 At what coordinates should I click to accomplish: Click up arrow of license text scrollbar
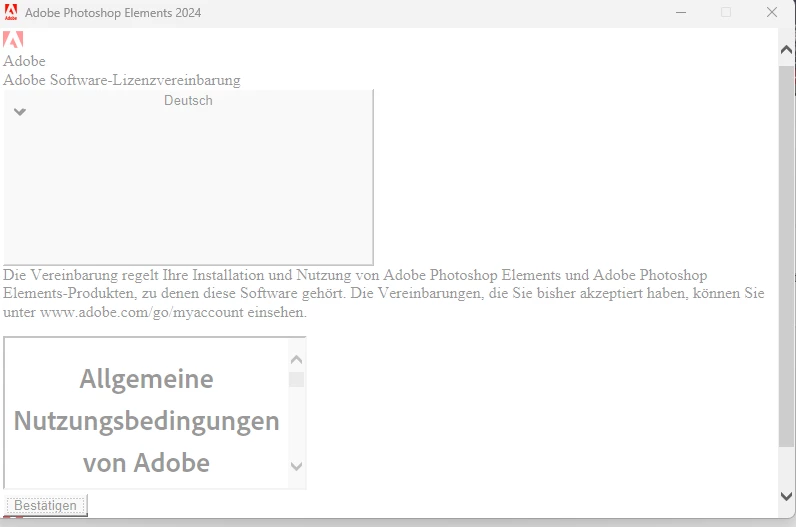296,360
